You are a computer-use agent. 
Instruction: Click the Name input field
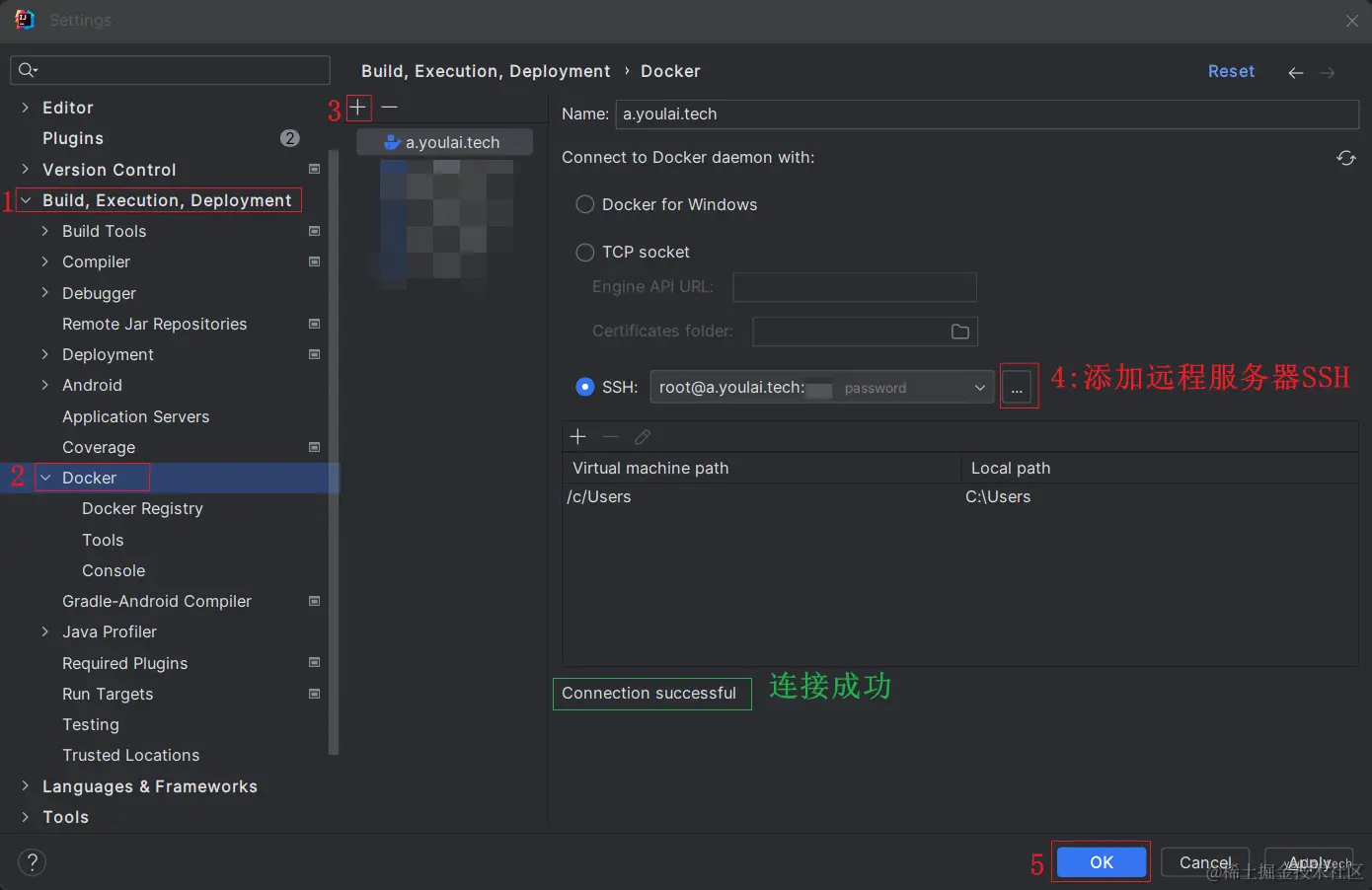tap(987, 114)
